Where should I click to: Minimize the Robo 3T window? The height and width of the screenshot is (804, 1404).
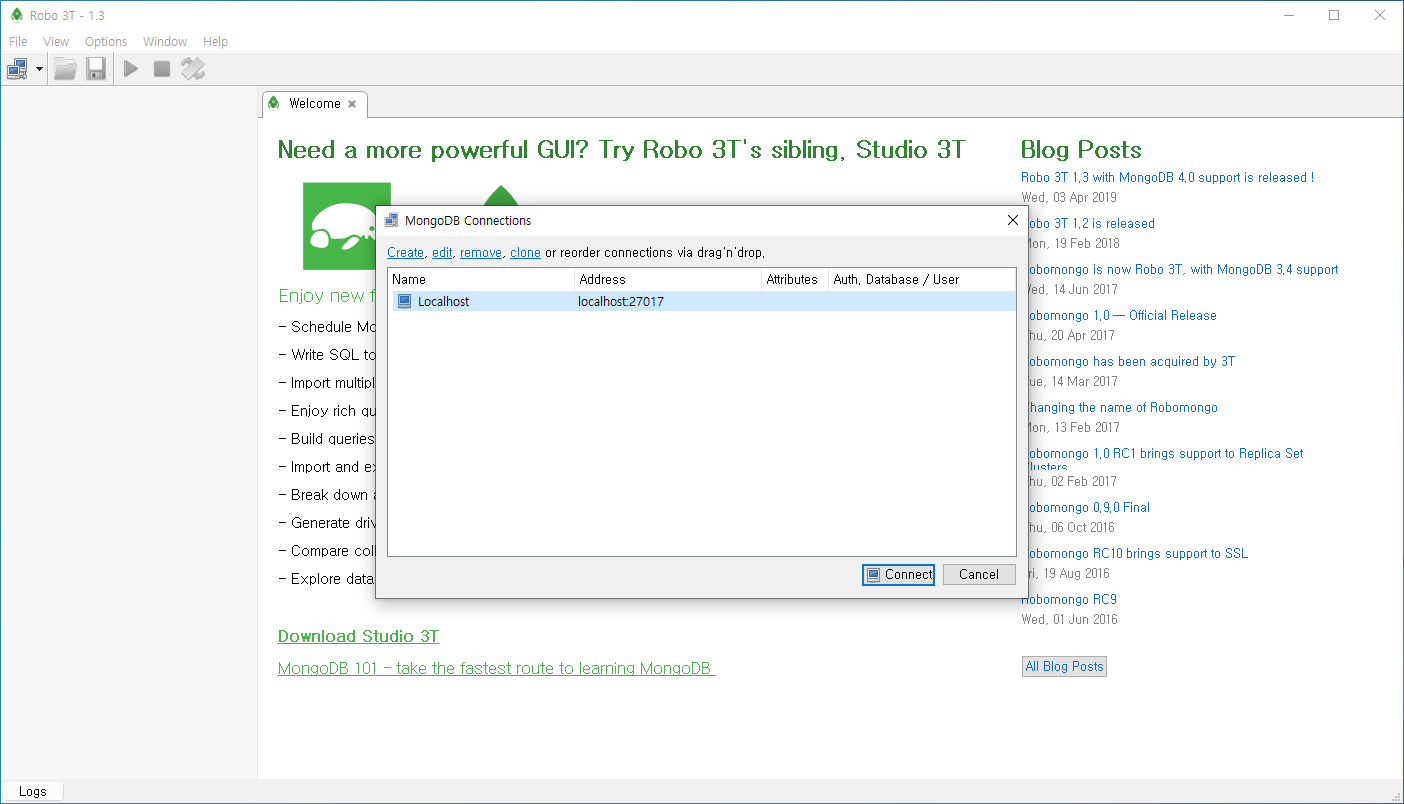(x=1288, y=15)
